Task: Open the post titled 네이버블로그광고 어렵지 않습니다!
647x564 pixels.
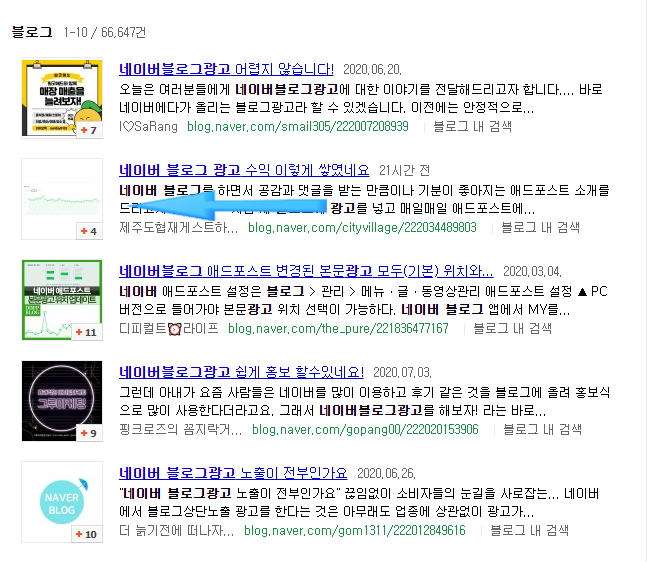Action: pos(226,69)
